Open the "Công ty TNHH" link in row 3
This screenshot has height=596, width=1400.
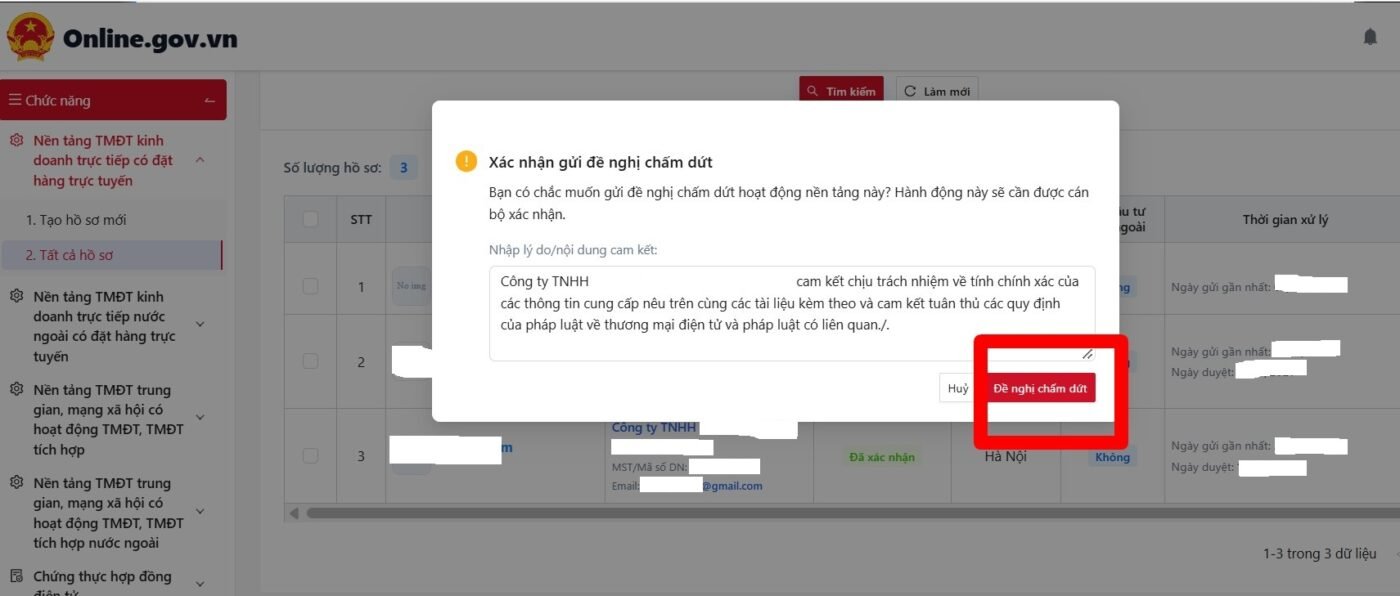click(654, 427)
